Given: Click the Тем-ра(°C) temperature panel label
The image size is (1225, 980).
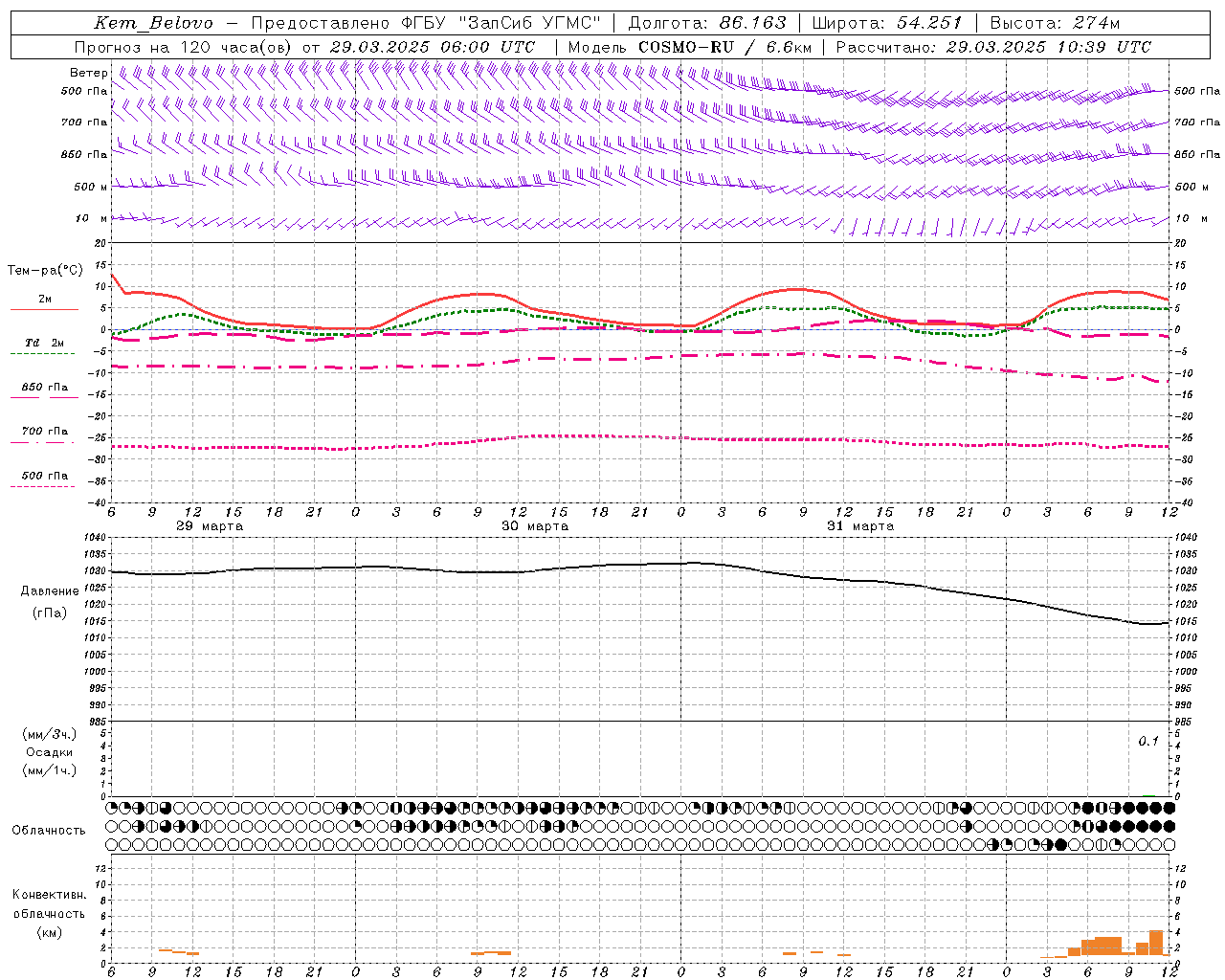Looking at the screenshot, I should tap(45, 271).
